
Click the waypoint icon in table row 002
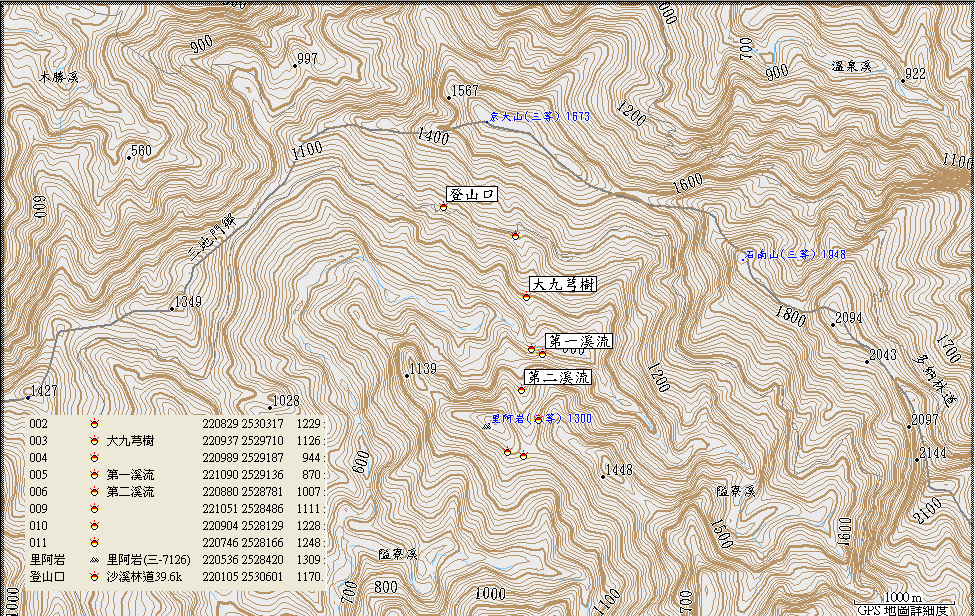(94, 423)
